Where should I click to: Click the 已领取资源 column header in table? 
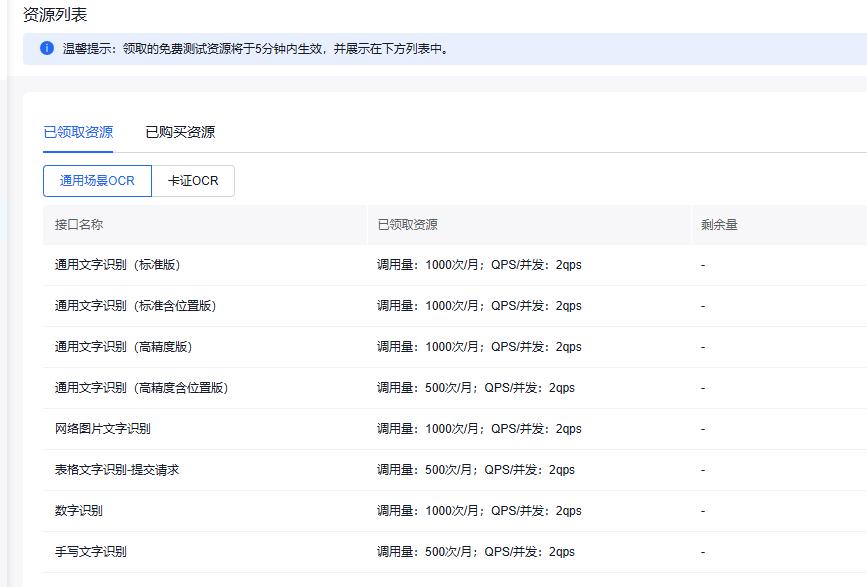[x=407, y=225]
